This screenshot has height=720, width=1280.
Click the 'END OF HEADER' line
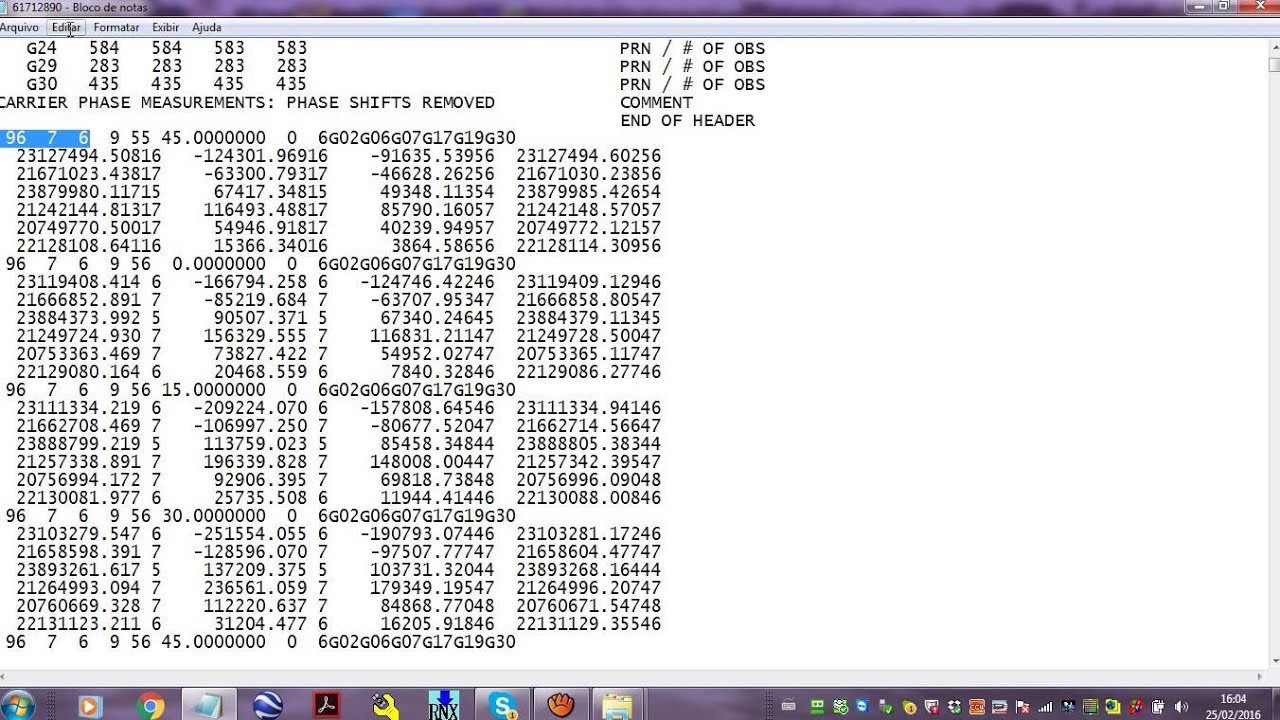coord(687,120)
